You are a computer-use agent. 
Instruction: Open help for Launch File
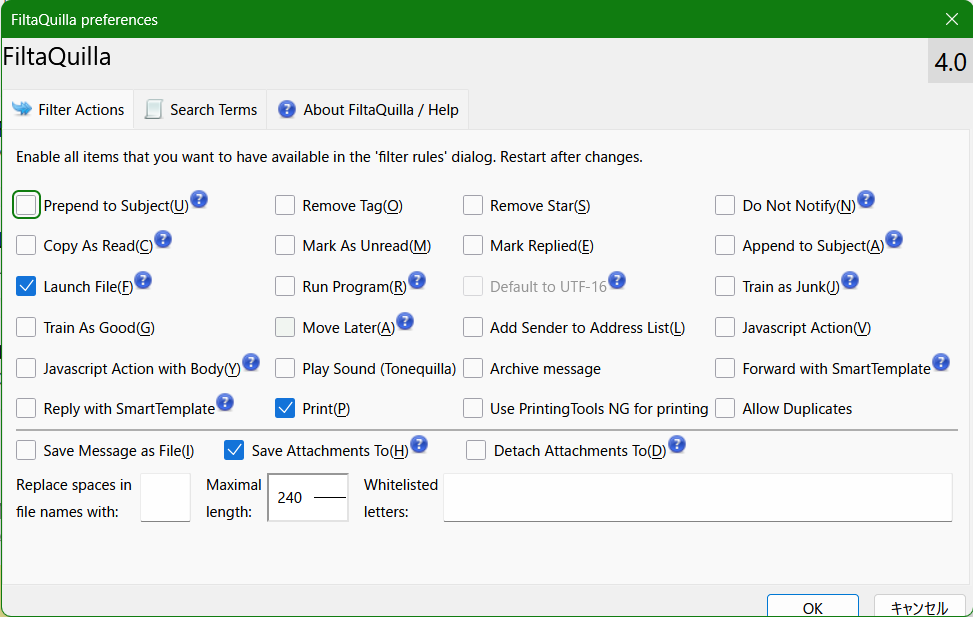tap(143, 280)
